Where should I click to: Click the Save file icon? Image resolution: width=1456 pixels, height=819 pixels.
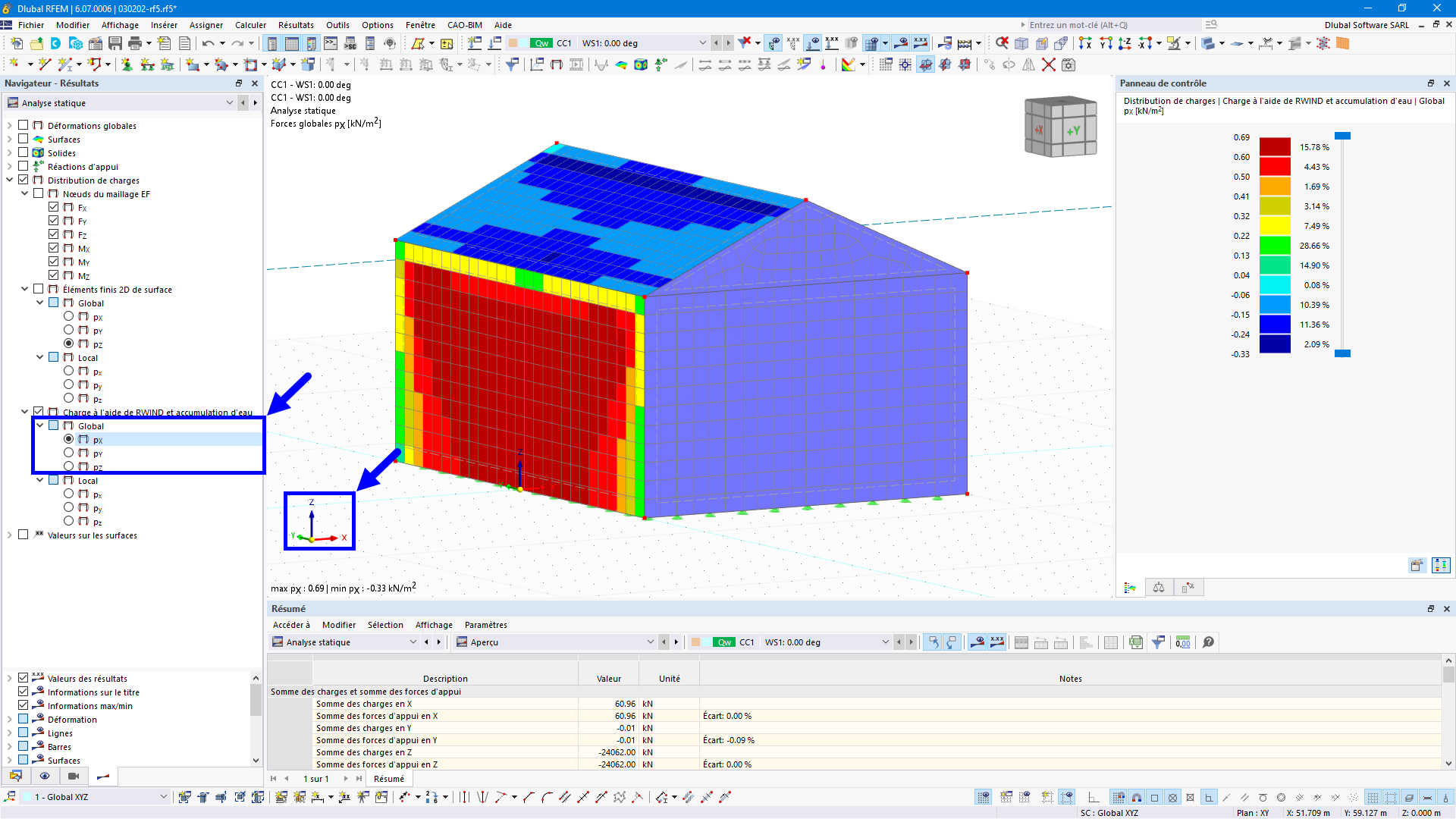pyautogui.click(x=115, y=43)
